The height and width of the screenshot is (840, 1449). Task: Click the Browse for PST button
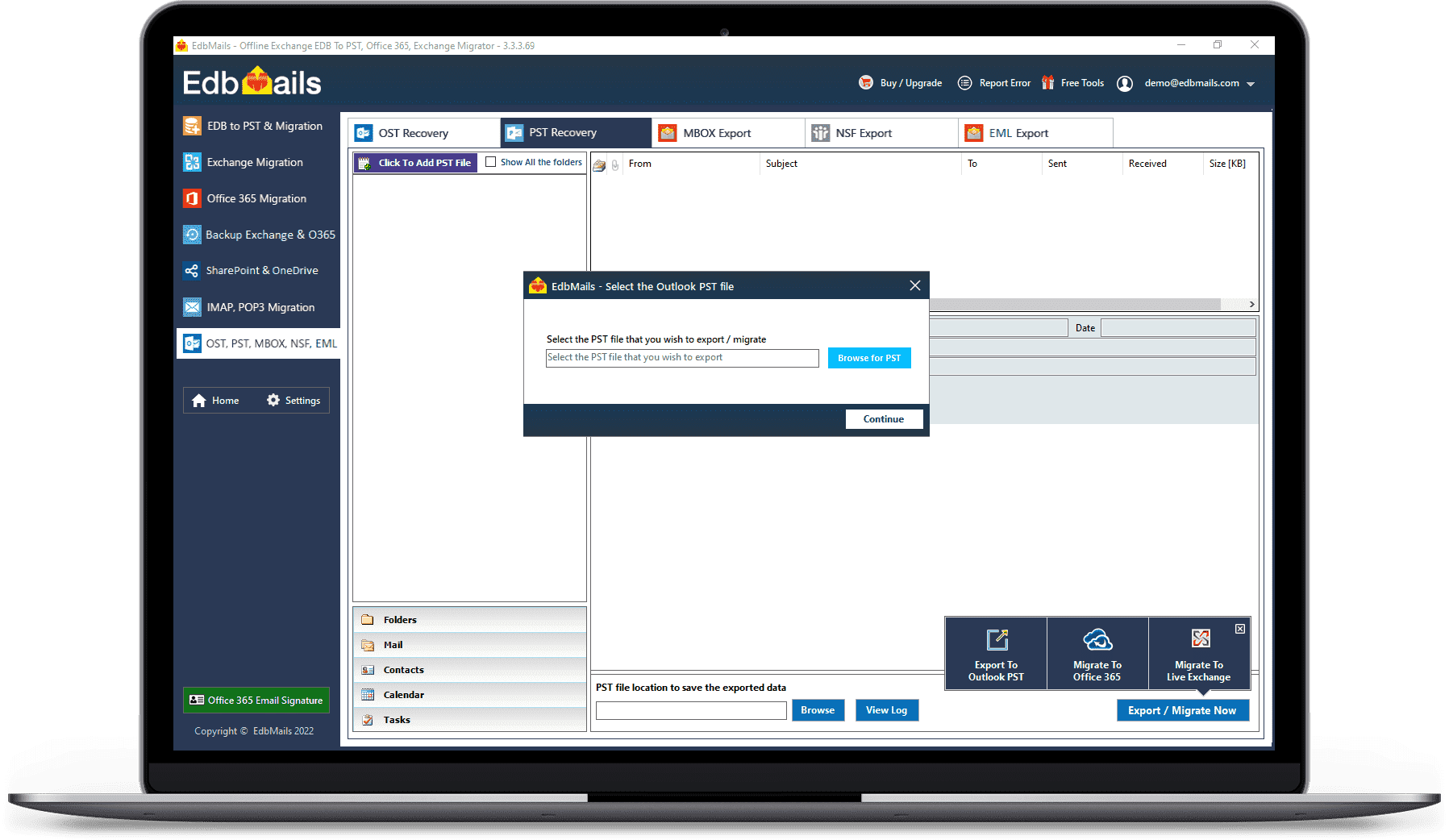pos(869,358)
